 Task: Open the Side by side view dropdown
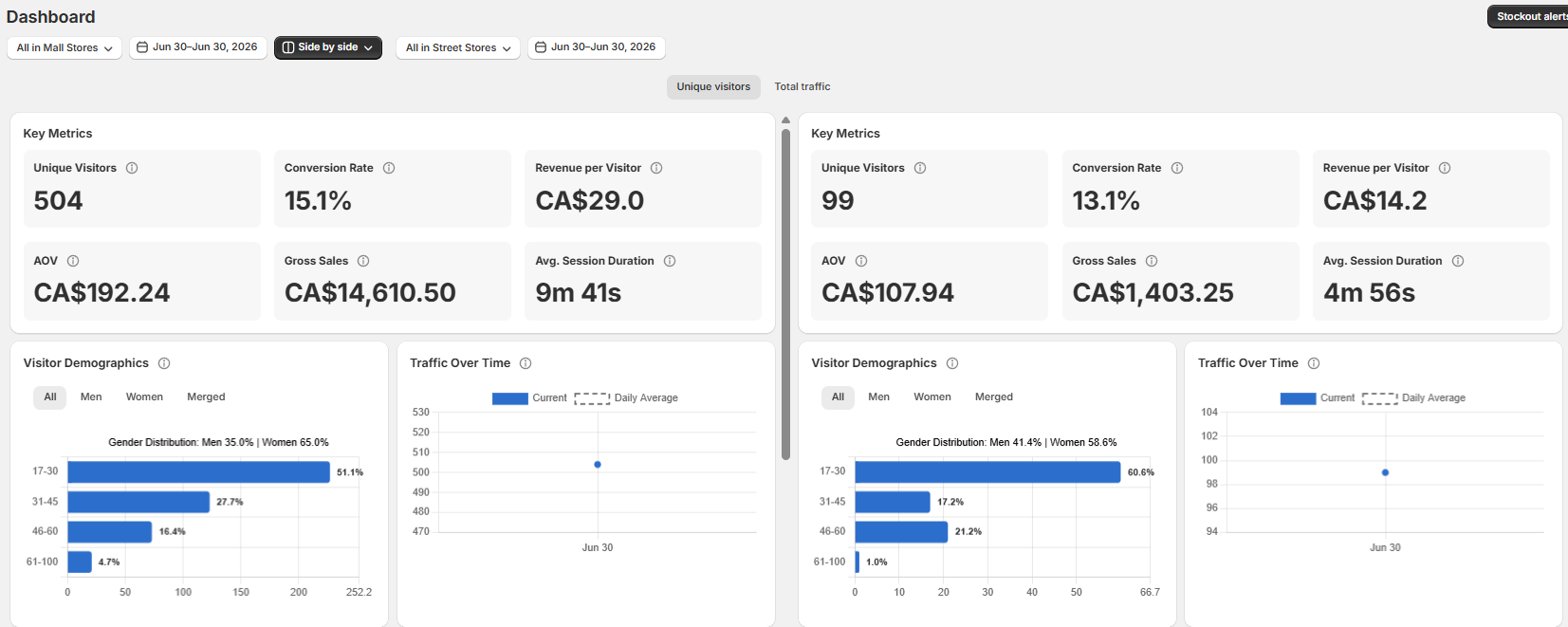(328, 47)
